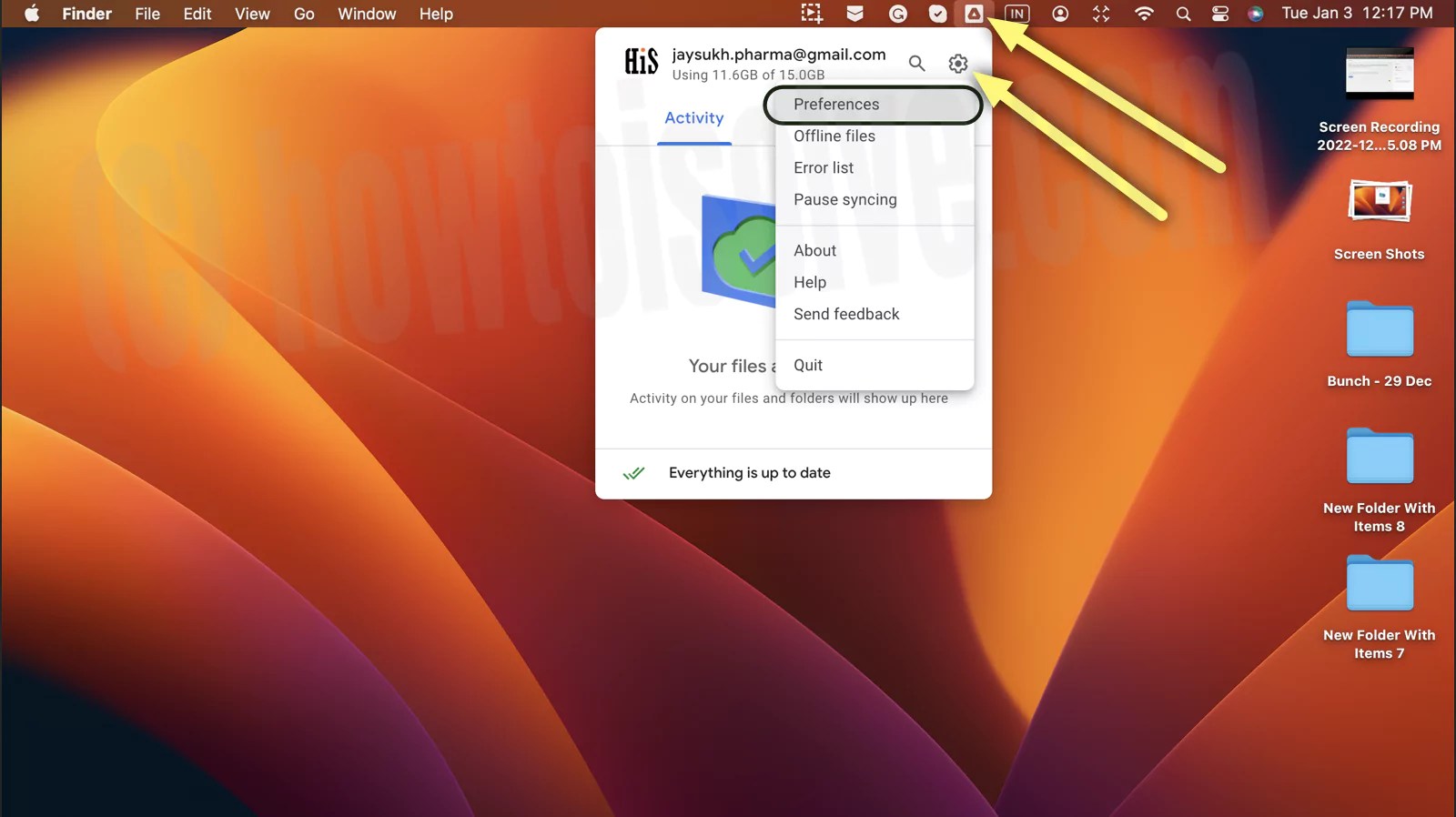The width and height of the screenshot is (1456, 817).
Task: Click the cloud checkmark folder illustration
Action: pos(739,251)
